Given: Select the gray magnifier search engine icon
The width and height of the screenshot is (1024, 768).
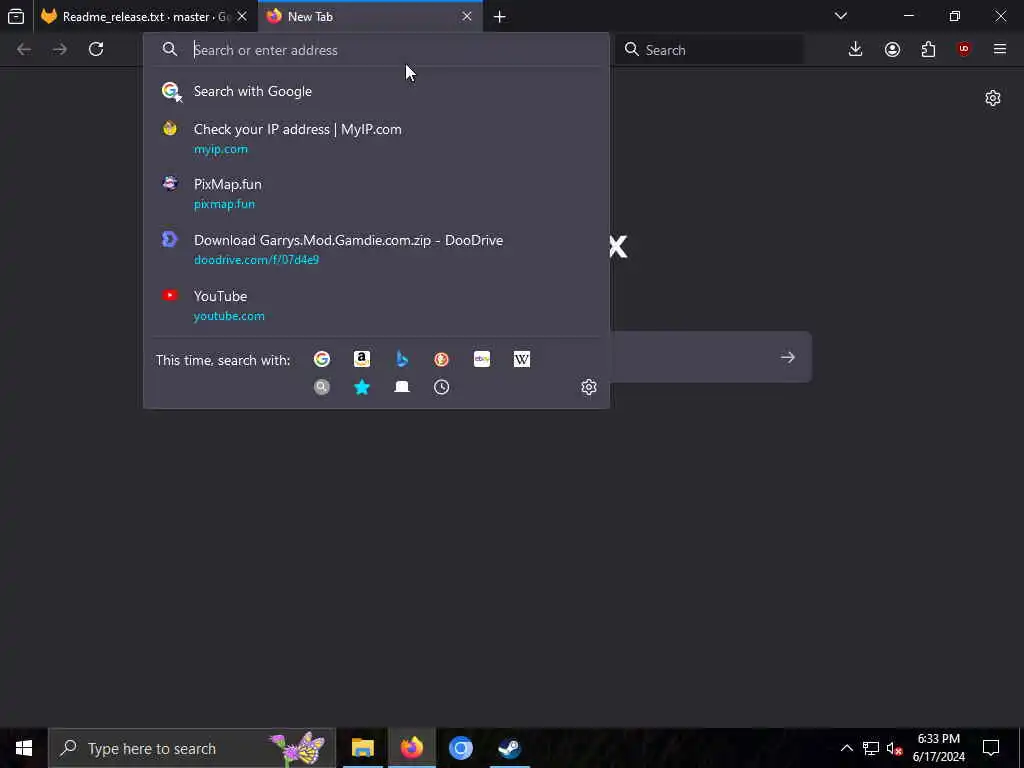Looking at the screenshot, I should pos(322,387).
